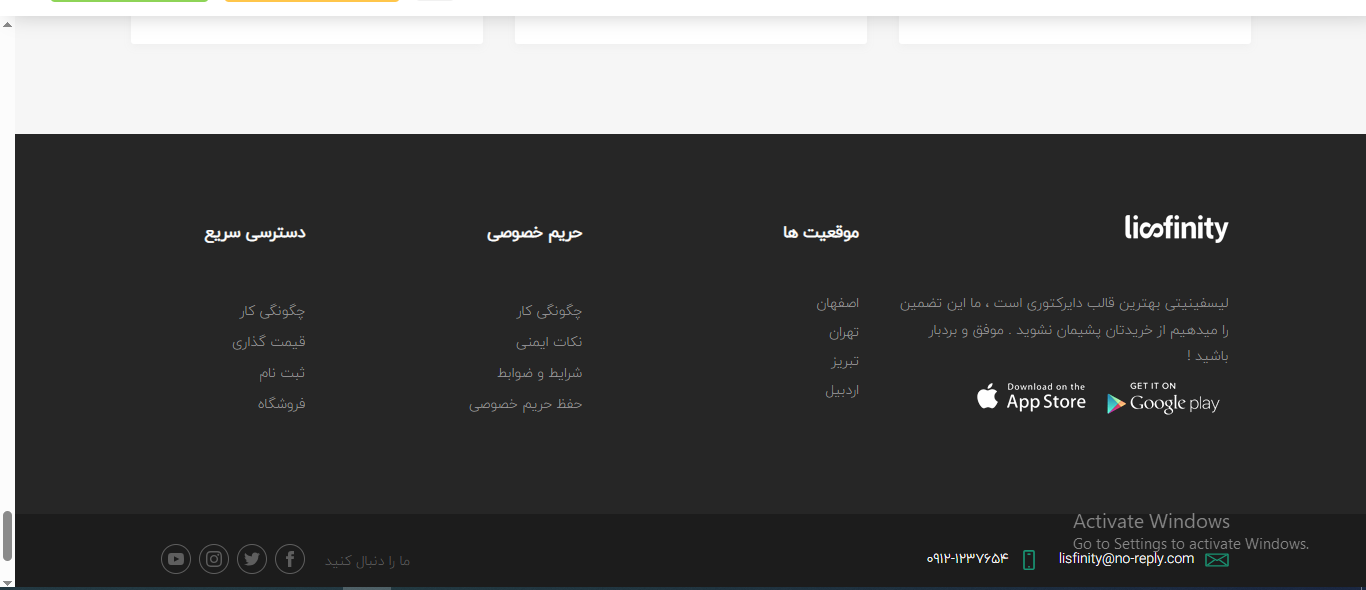
Task: Select the تهران location link
Action: 843,332
